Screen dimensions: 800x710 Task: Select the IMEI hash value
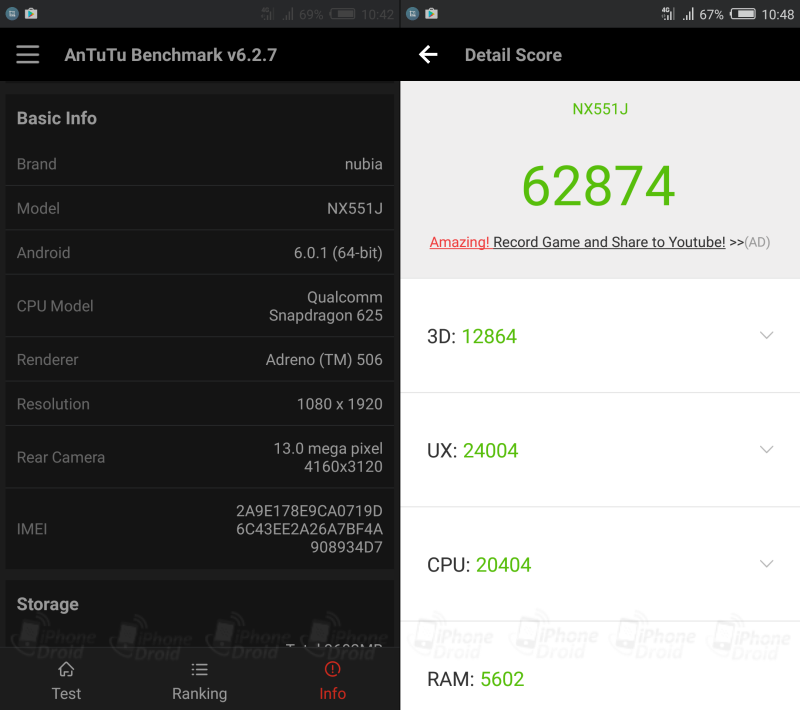(309, 529)
